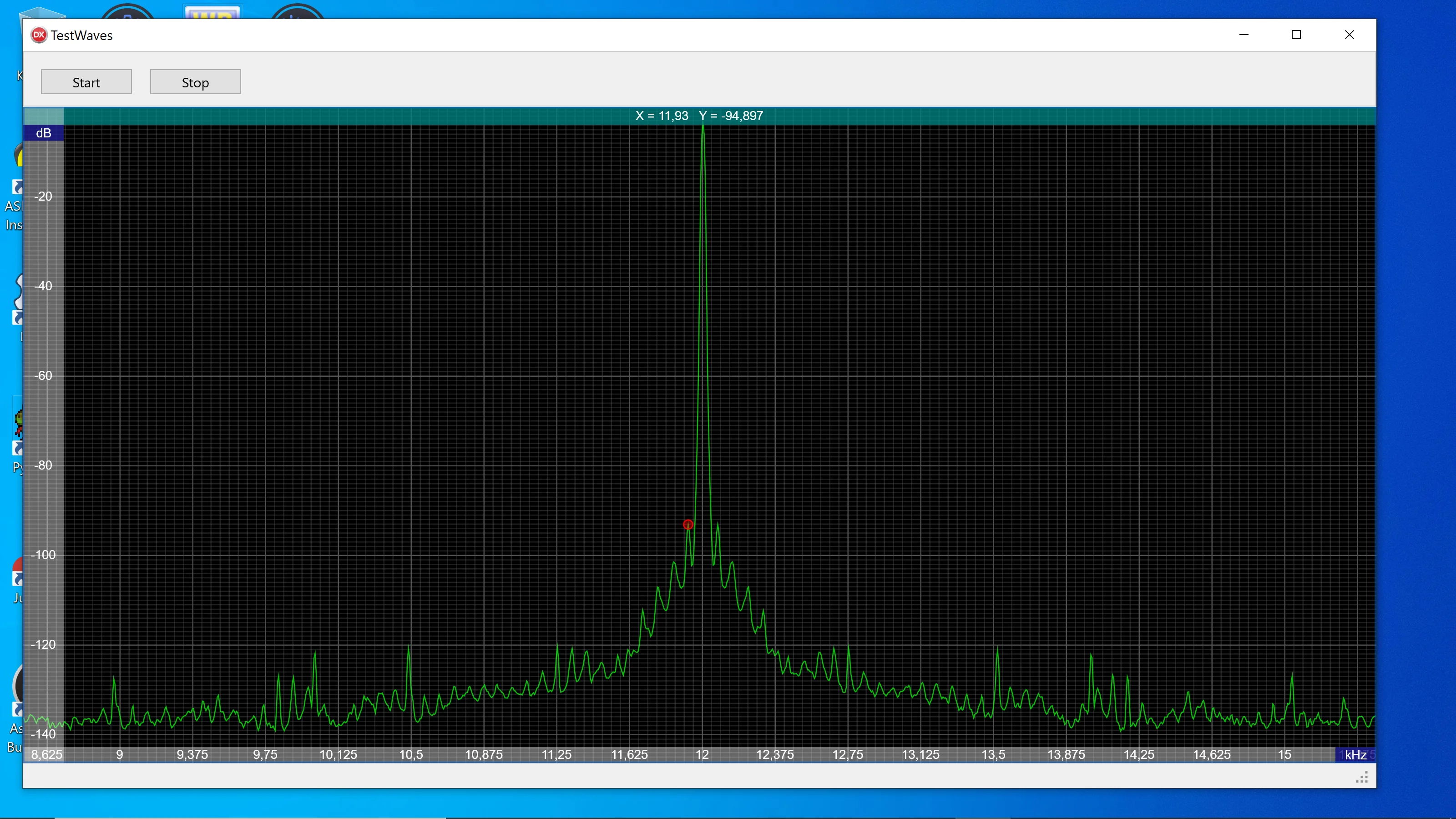
Task: Click the -20 label on dB axis
Action: tap(43, 196)
